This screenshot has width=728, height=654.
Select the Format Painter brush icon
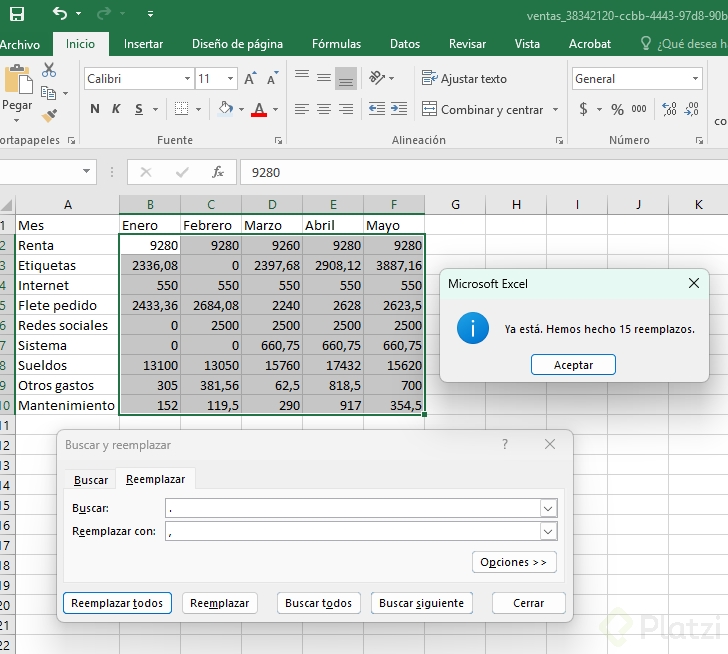point(49,116)
